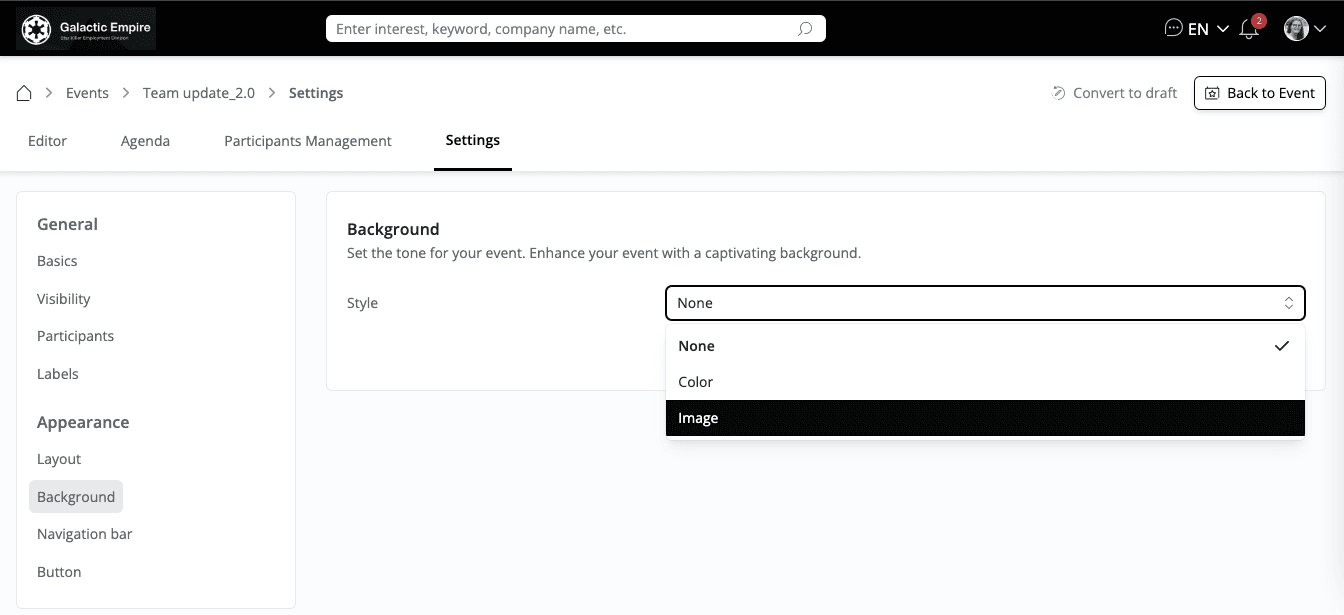The height and width of the screenshot is (615, 1344).
Task: Open the notifications bell
Action: [1249, 29]
